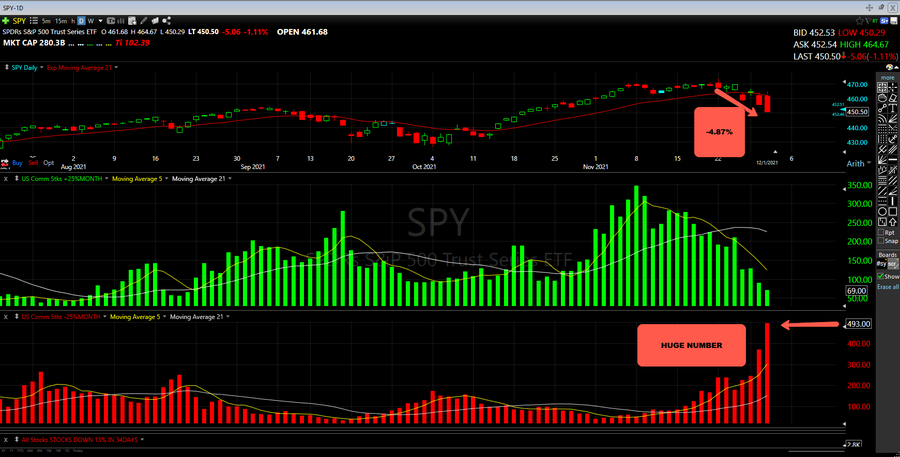Switch to the hourly h timeframe

73,21
